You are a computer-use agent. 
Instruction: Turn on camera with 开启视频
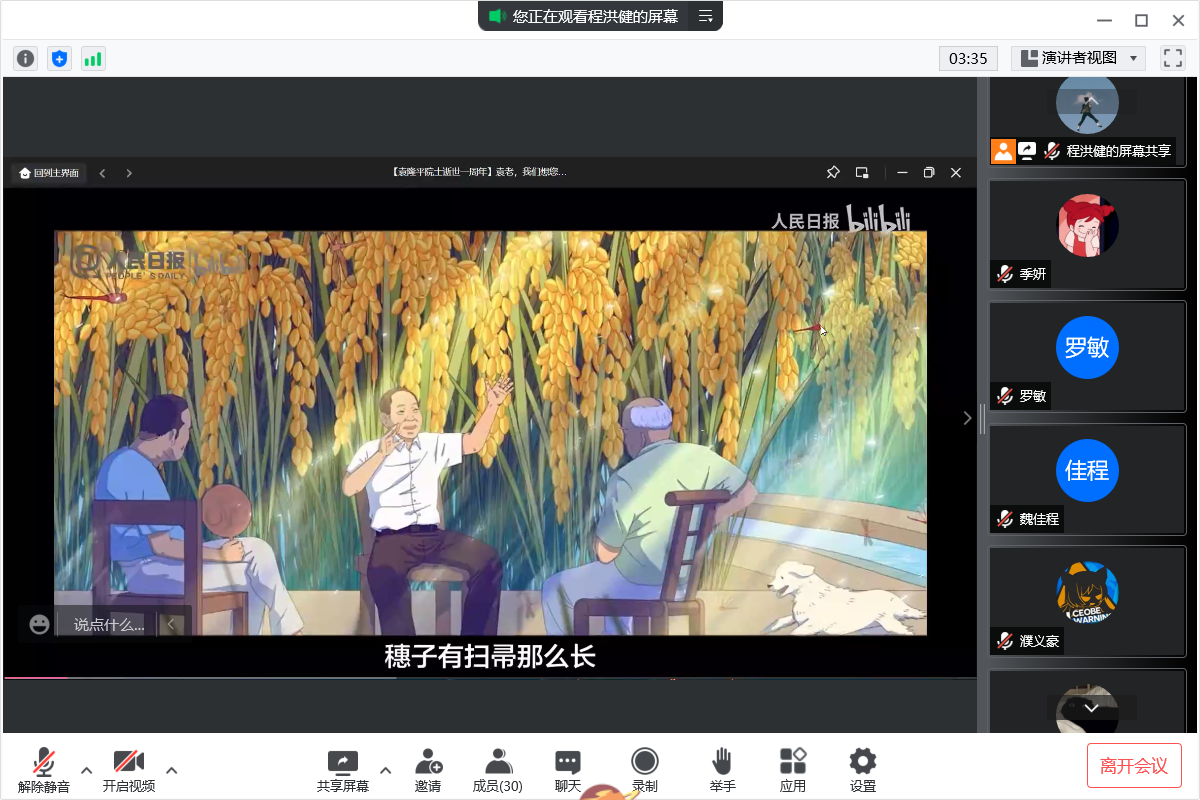129,770
